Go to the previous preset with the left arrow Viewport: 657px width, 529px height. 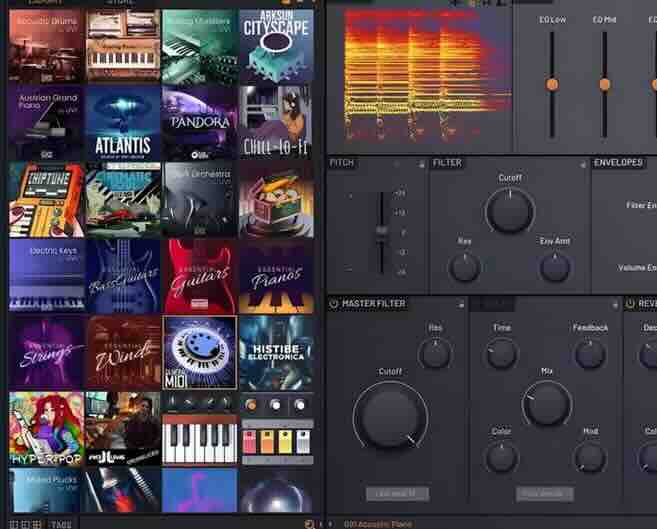(x=321, y=524)
